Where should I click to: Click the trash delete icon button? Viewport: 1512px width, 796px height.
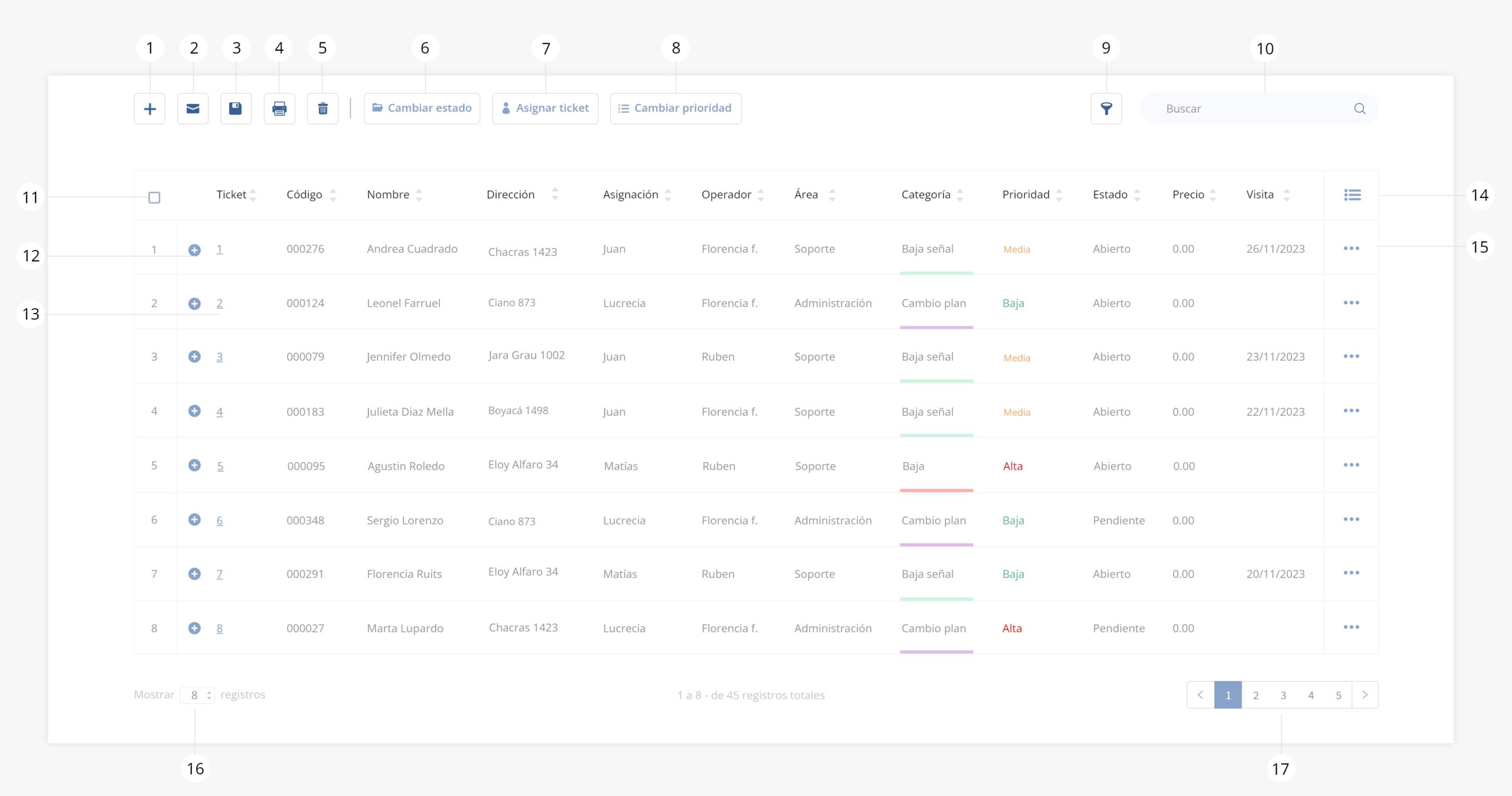(x=323, y=109)
